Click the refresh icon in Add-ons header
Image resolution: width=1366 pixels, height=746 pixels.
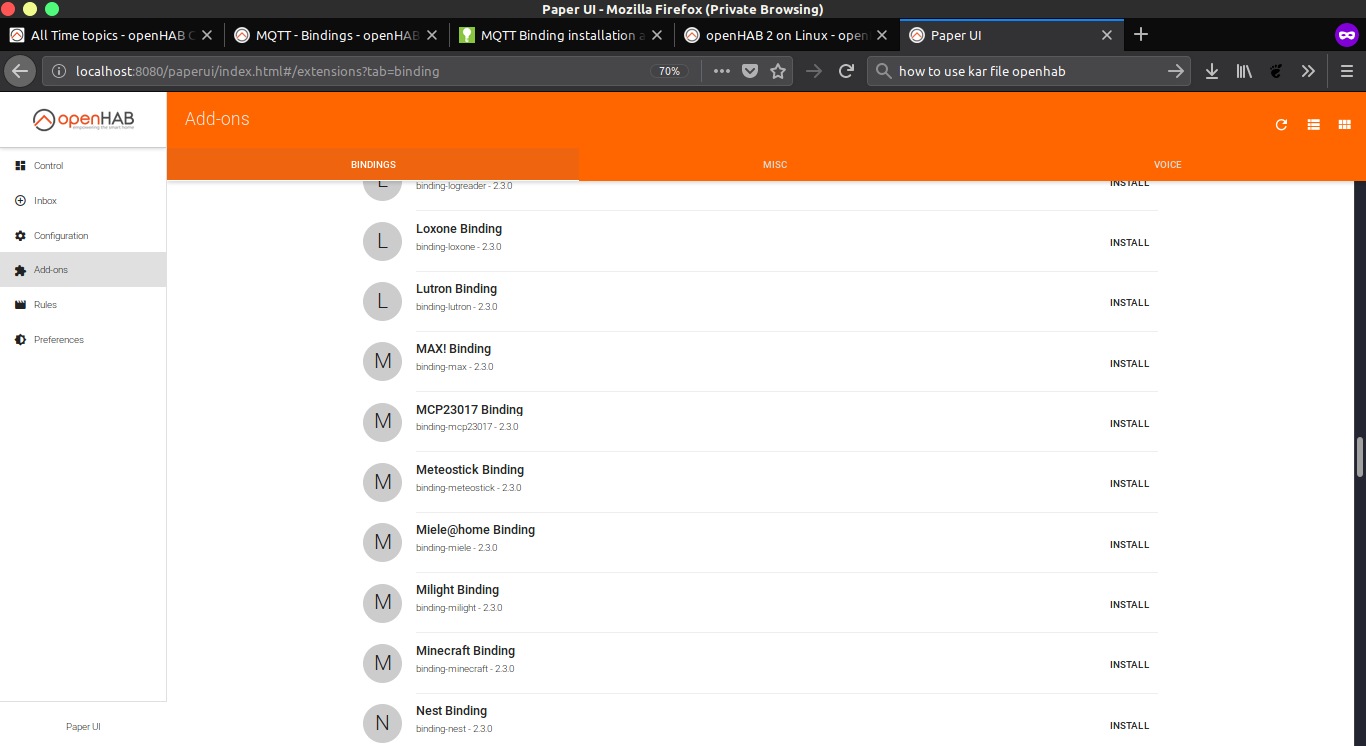[x=1281, y=125]
